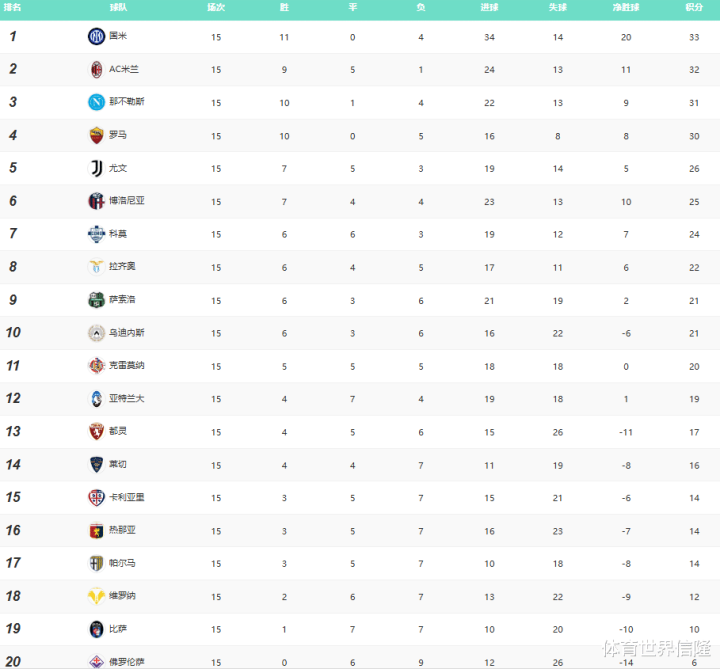Click the Sassuolo (萨索洛) green badge
The width and height of the screenshot is (720, 669).
[96, 300]
